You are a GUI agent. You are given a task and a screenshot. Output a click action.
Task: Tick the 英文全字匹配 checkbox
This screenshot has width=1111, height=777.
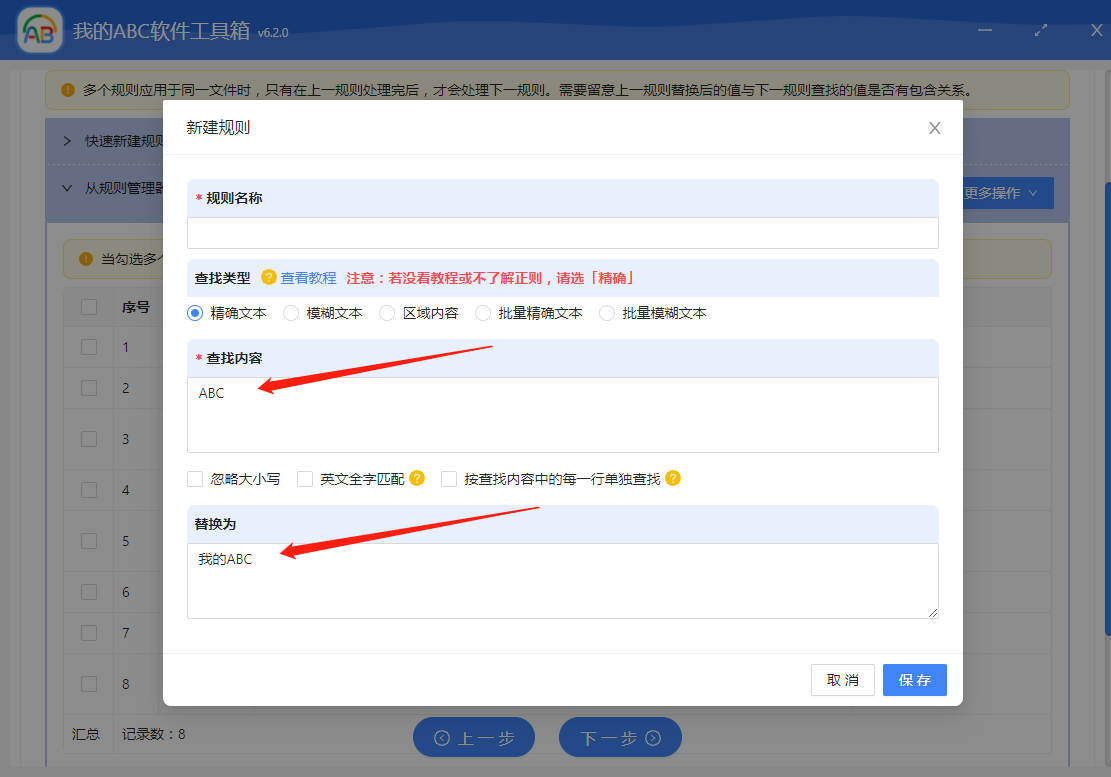point(305,479)
